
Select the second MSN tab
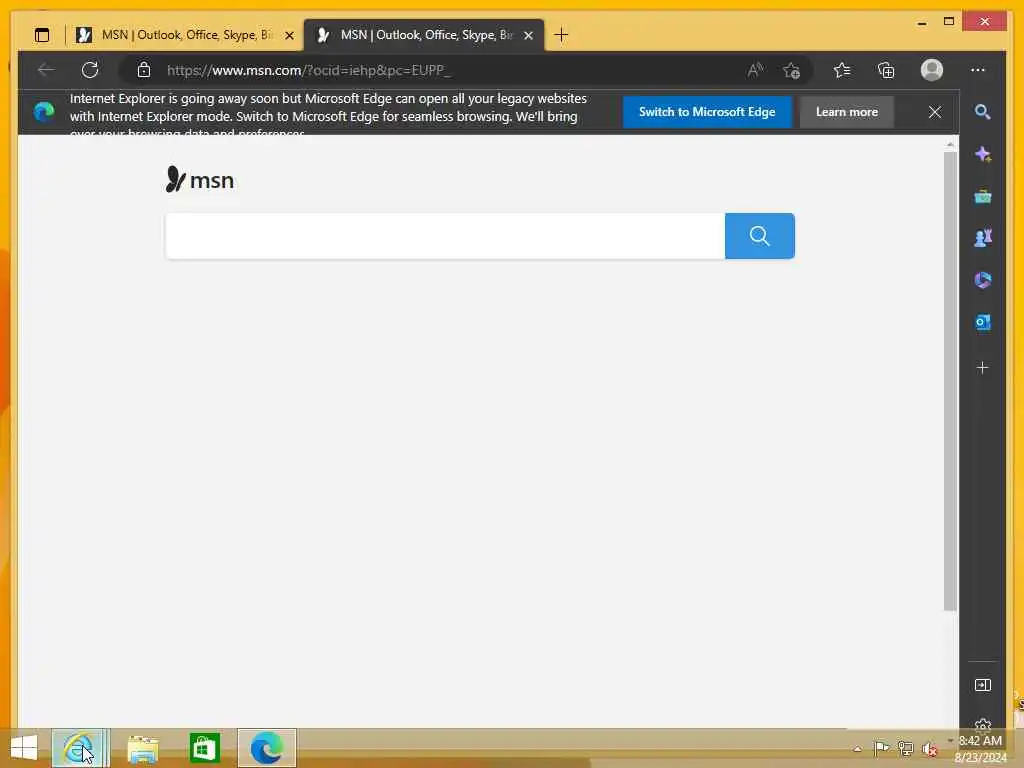tap(424, 35)
